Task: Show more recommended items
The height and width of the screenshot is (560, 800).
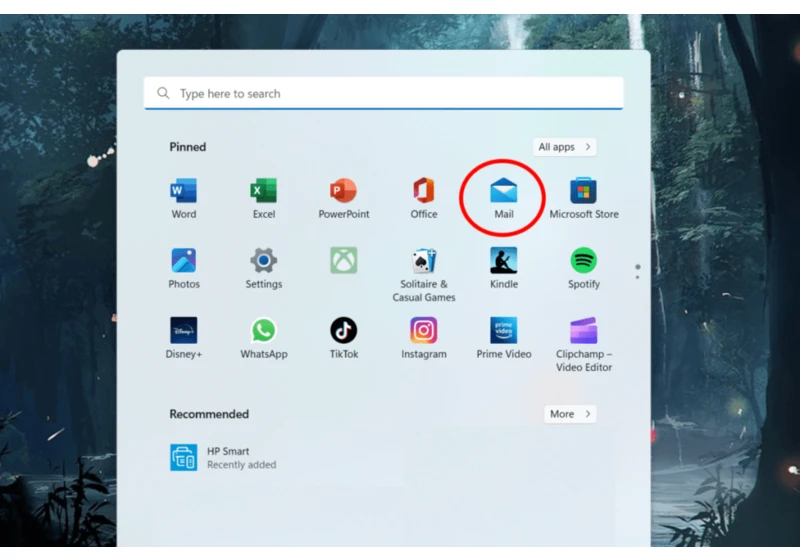Action: click(570, 414)
